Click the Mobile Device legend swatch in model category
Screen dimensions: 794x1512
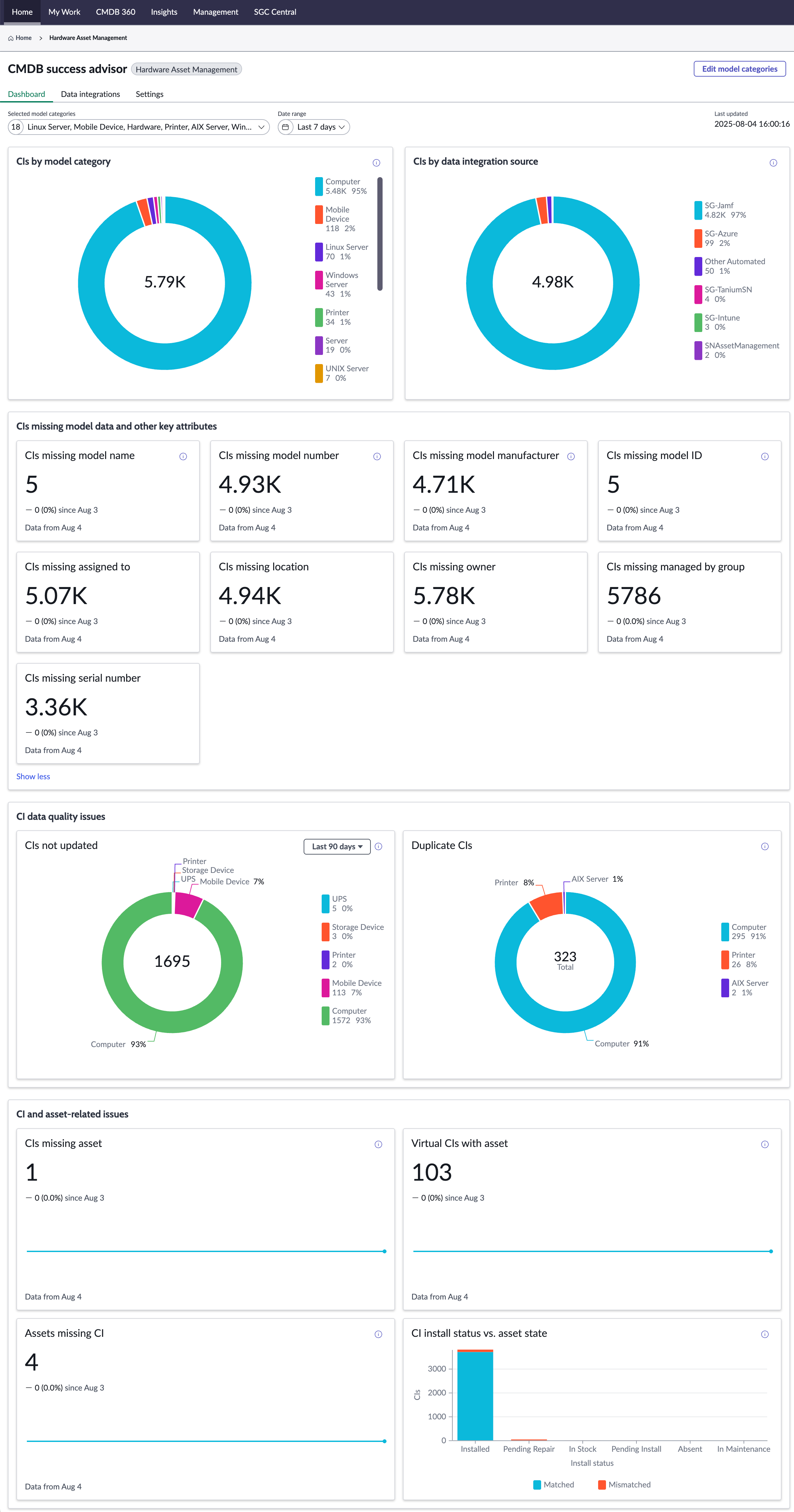click(x=319, y=214)
